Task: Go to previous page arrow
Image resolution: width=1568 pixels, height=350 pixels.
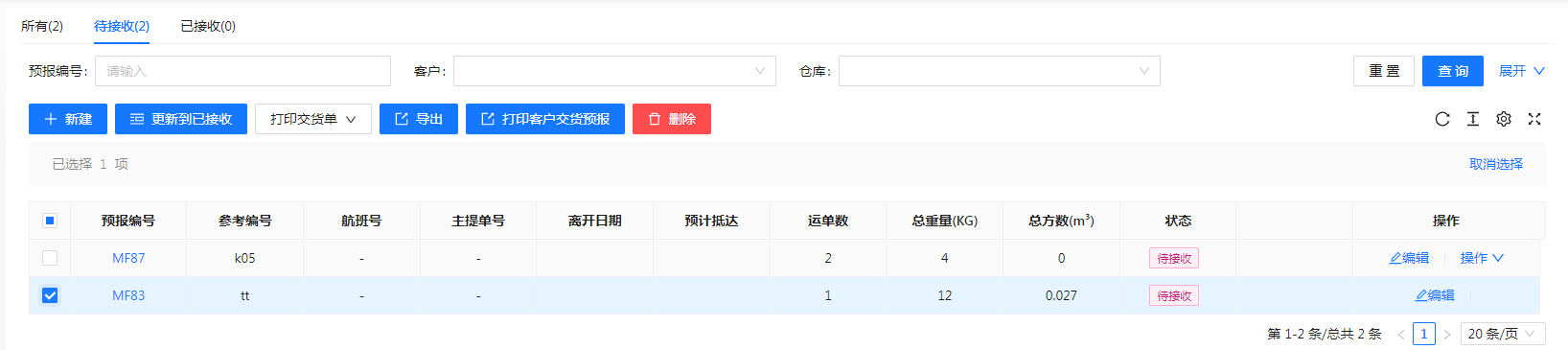Action: tap(1401, 334)
